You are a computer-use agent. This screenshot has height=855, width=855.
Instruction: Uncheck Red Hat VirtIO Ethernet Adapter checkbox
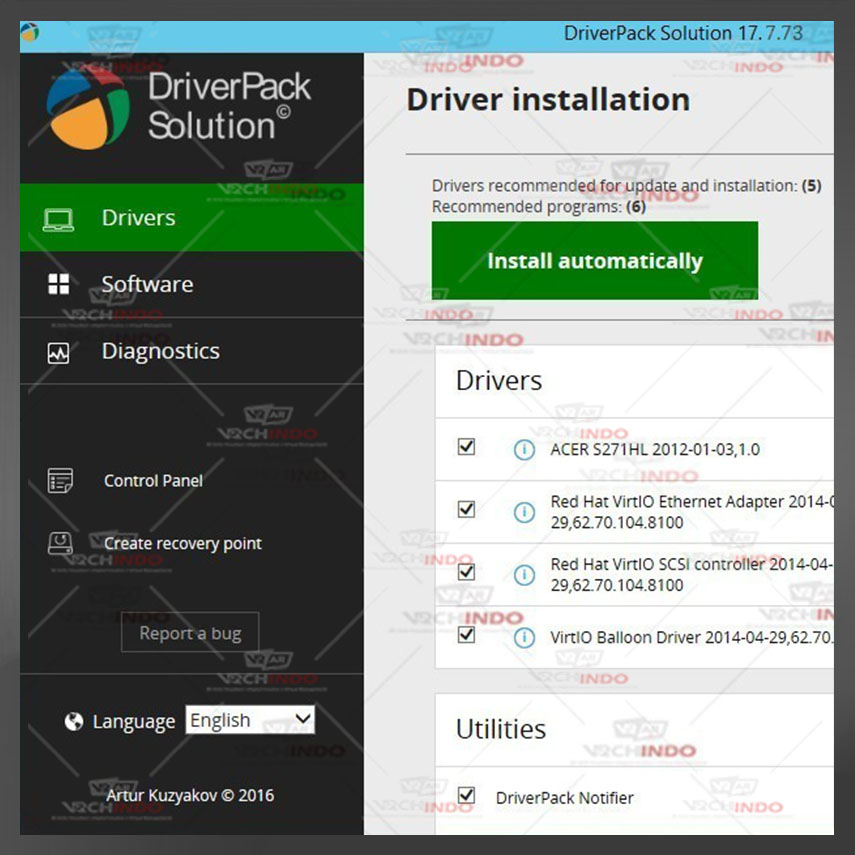click(466, 509)
